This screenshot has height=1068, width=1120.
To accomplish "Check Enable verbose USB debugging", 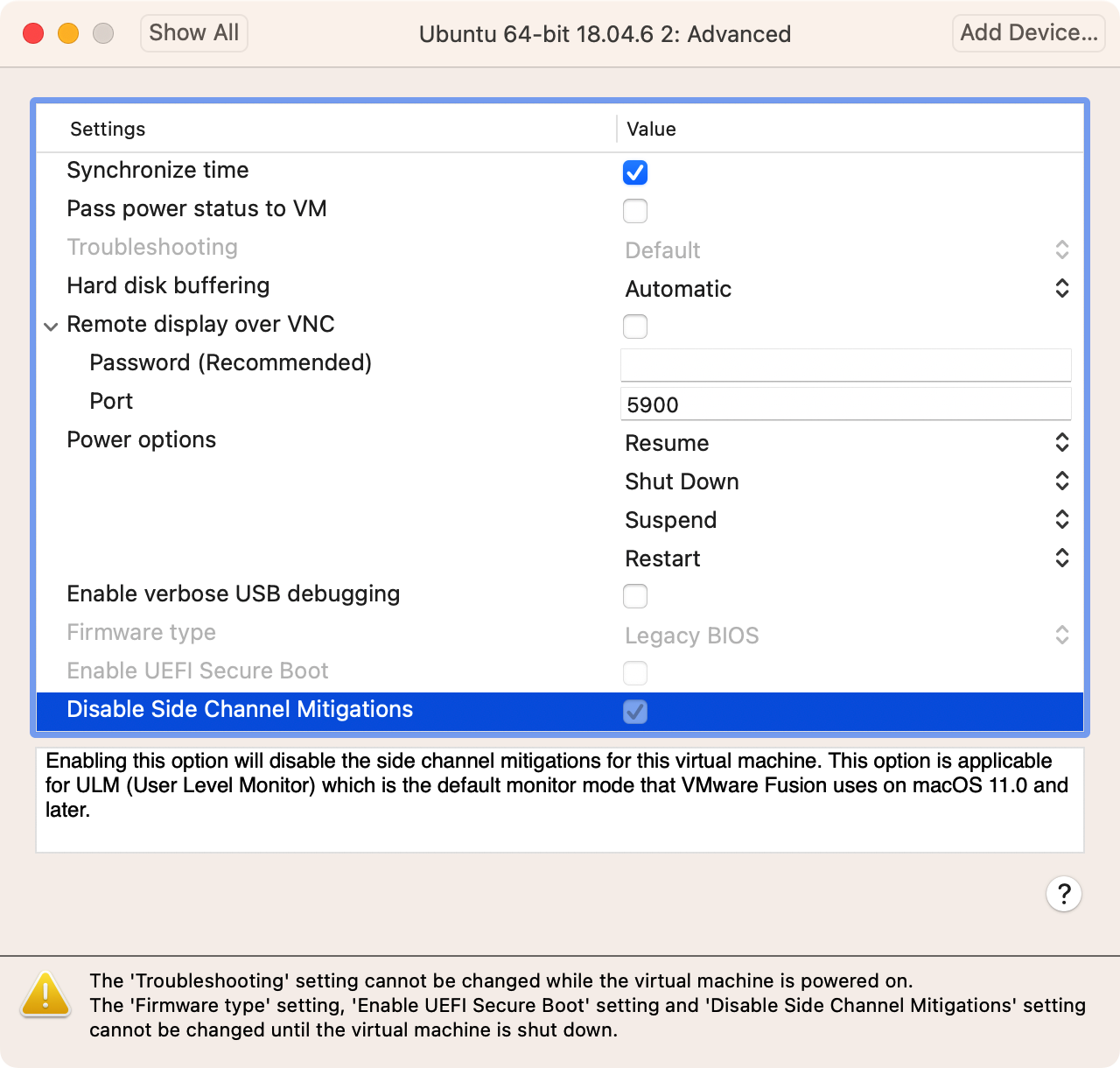I will tap(635, 596).
